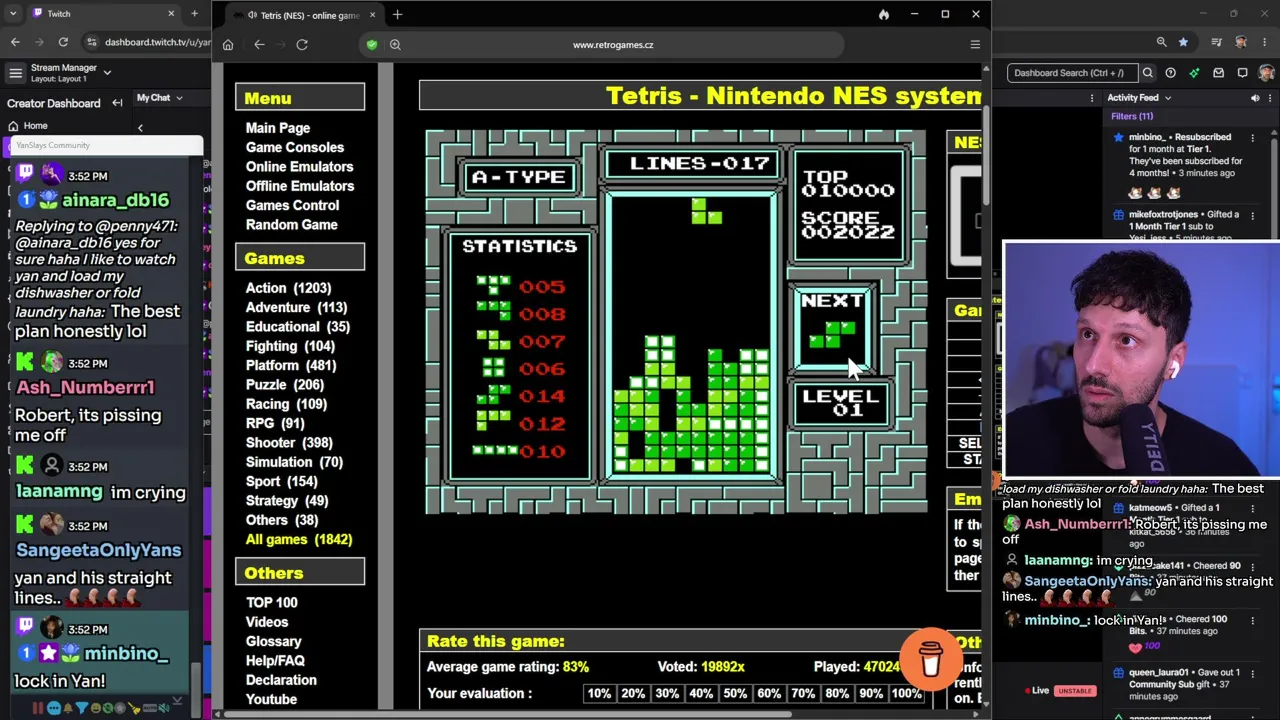Click the green shield security icon
This screenshot has height=720, width=1280.
[x=372, y=45]
